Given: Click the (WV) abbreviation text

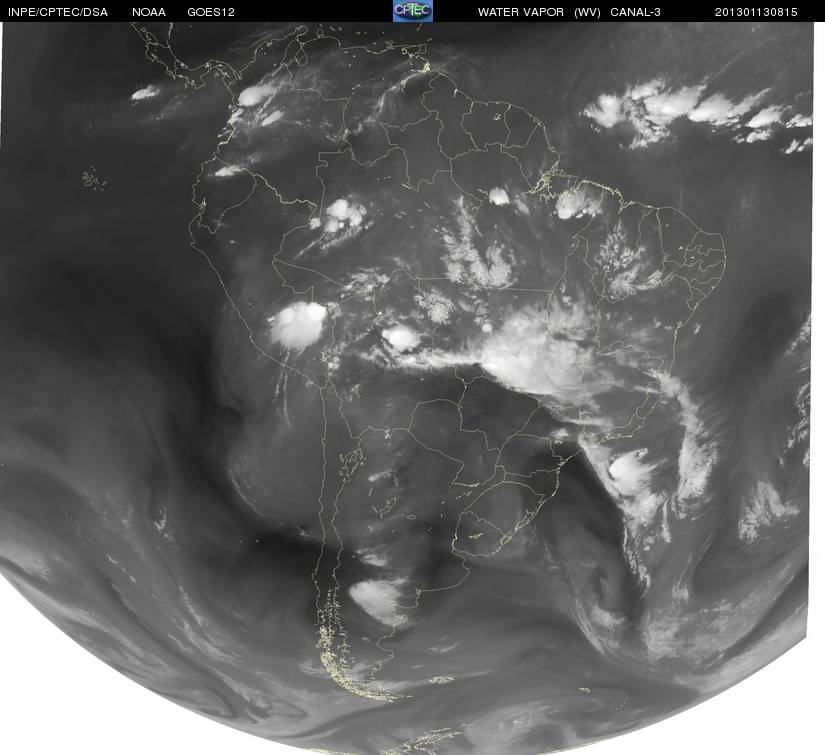Looking at the screenshot, I should pos(587,12).
